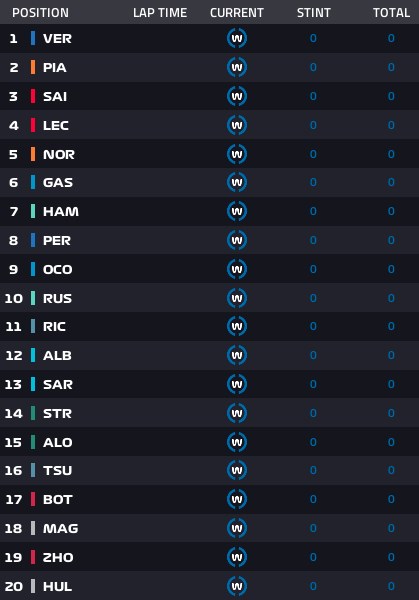Select driver name GAS in sixth position
Image resolution: width=419 pixels, height=600 pixels.
(58, 183)
